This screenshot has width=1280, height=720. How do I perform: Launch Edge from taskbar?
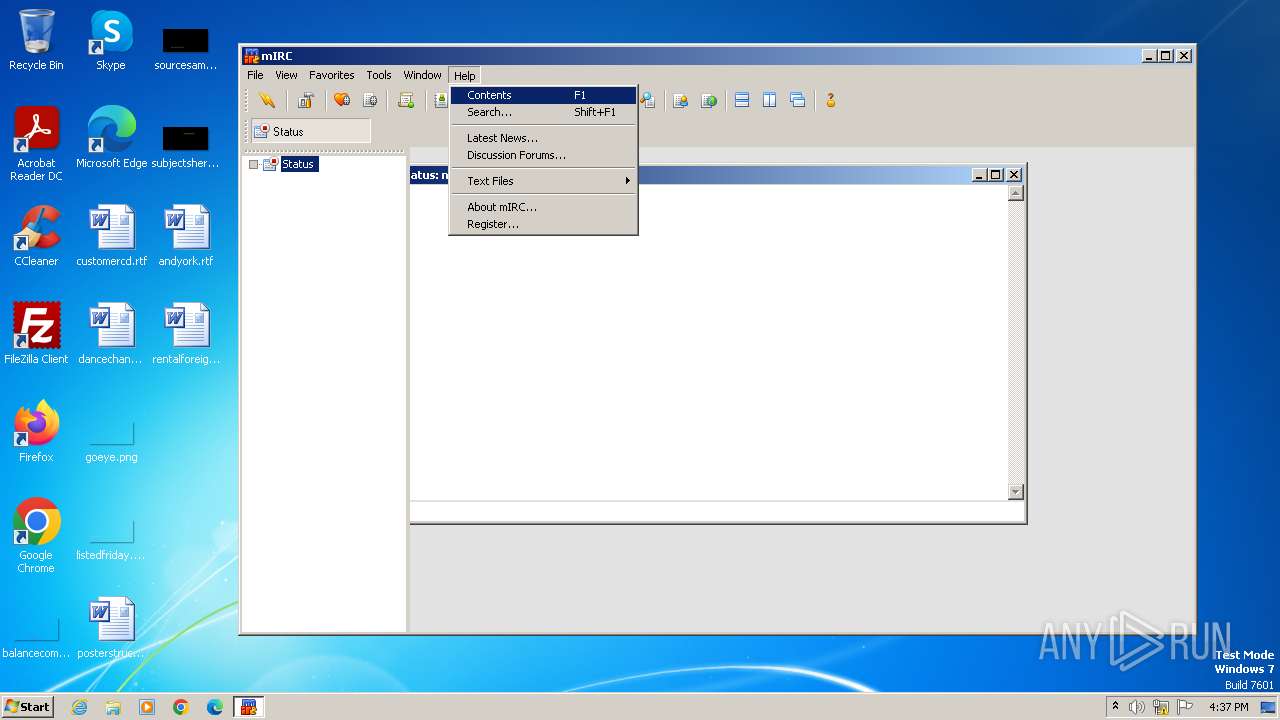point(215,707)
